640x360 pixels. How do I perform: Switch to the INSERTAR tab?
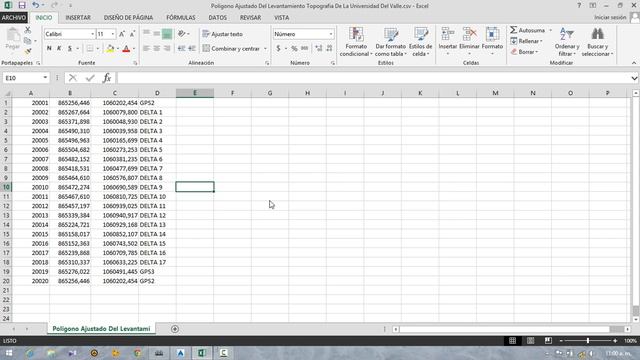coord(78,18)
